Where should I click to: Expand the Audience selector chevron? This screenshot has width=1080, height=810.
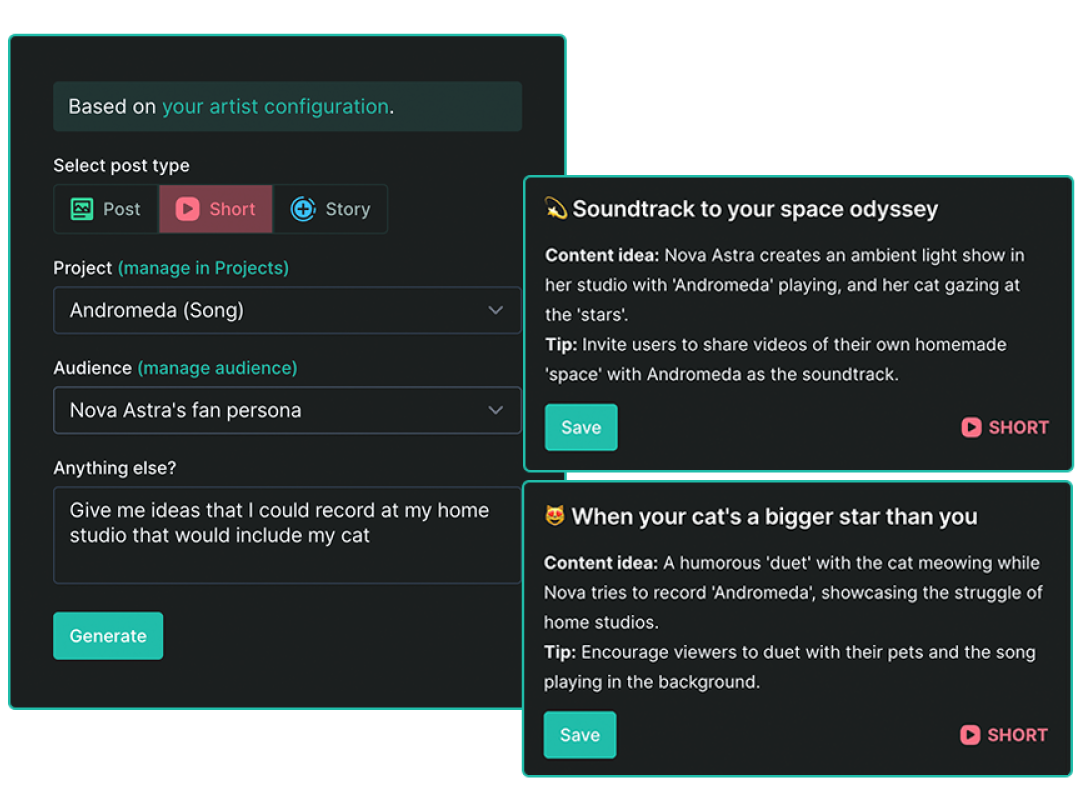pyautogui.click(x=496, y=410)
